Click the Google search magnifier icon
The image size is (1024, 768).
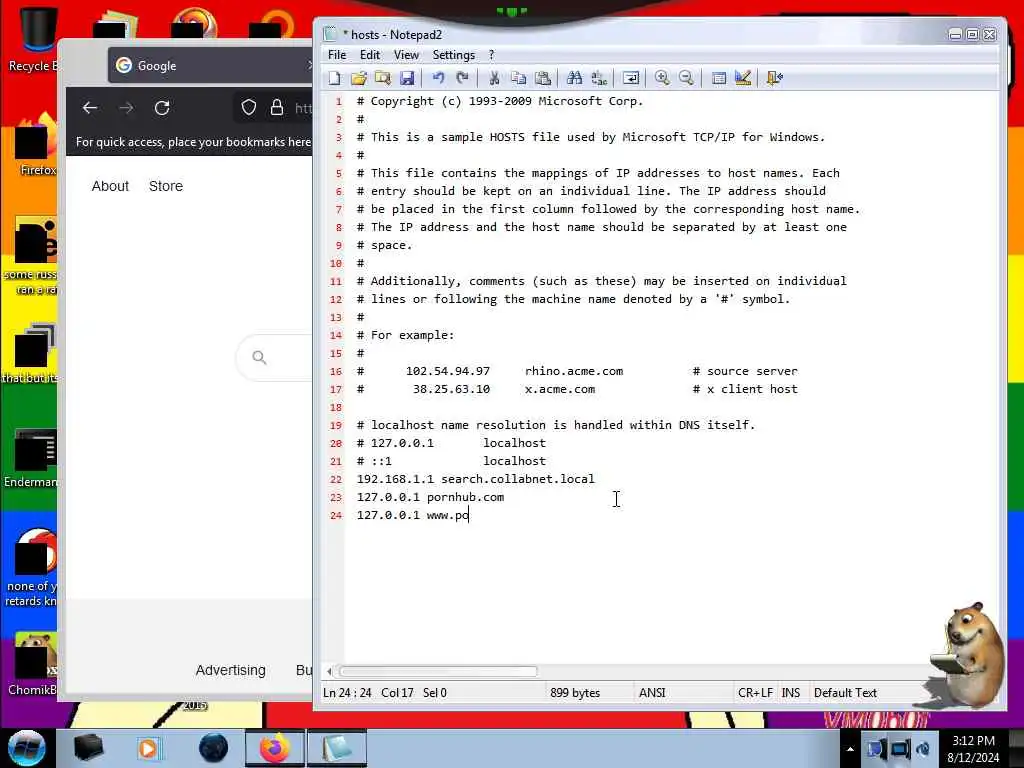click(x=259, y=357)
